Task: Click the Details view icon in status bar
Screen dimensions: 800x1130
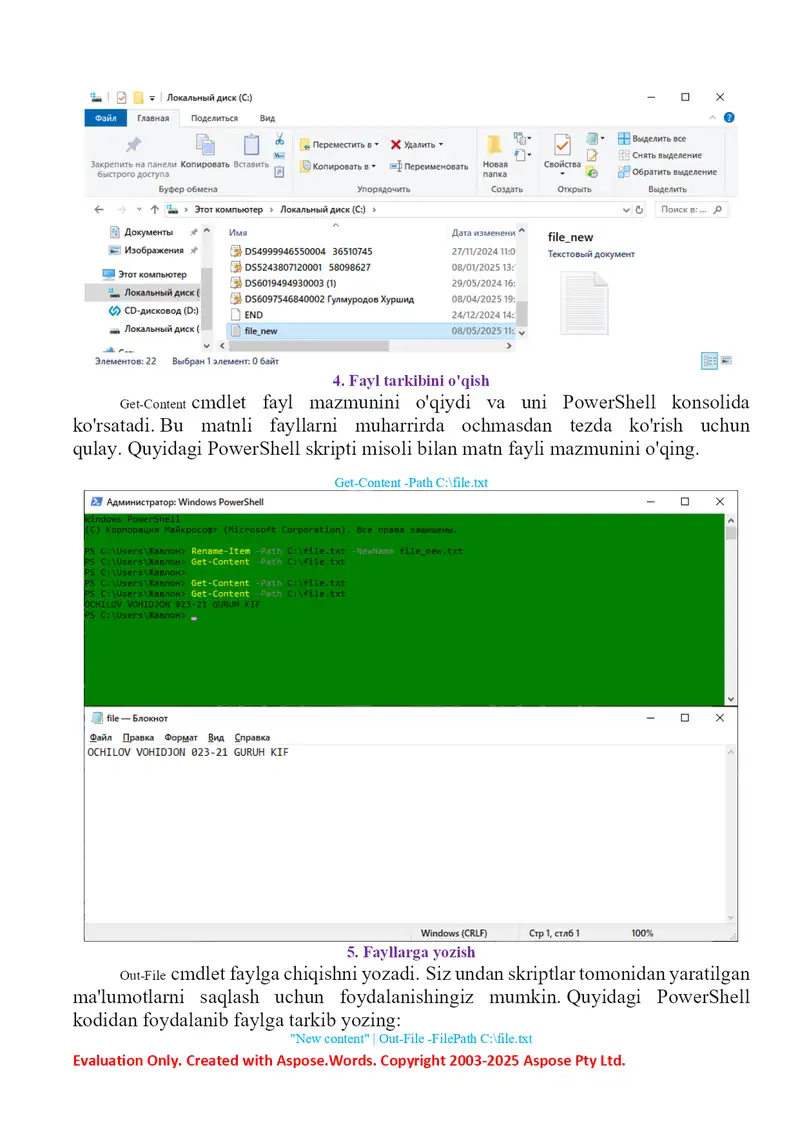Action: click(x=709, y=361)
